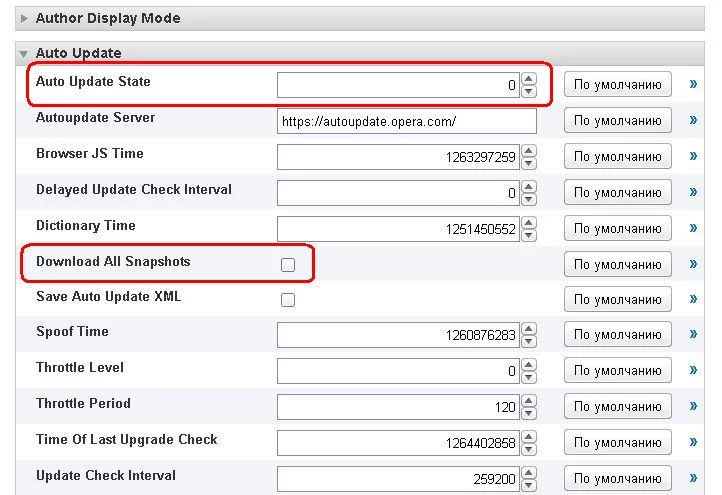
Task: Click the » icon beside Download All Snapshots
Action: (693, 265)
